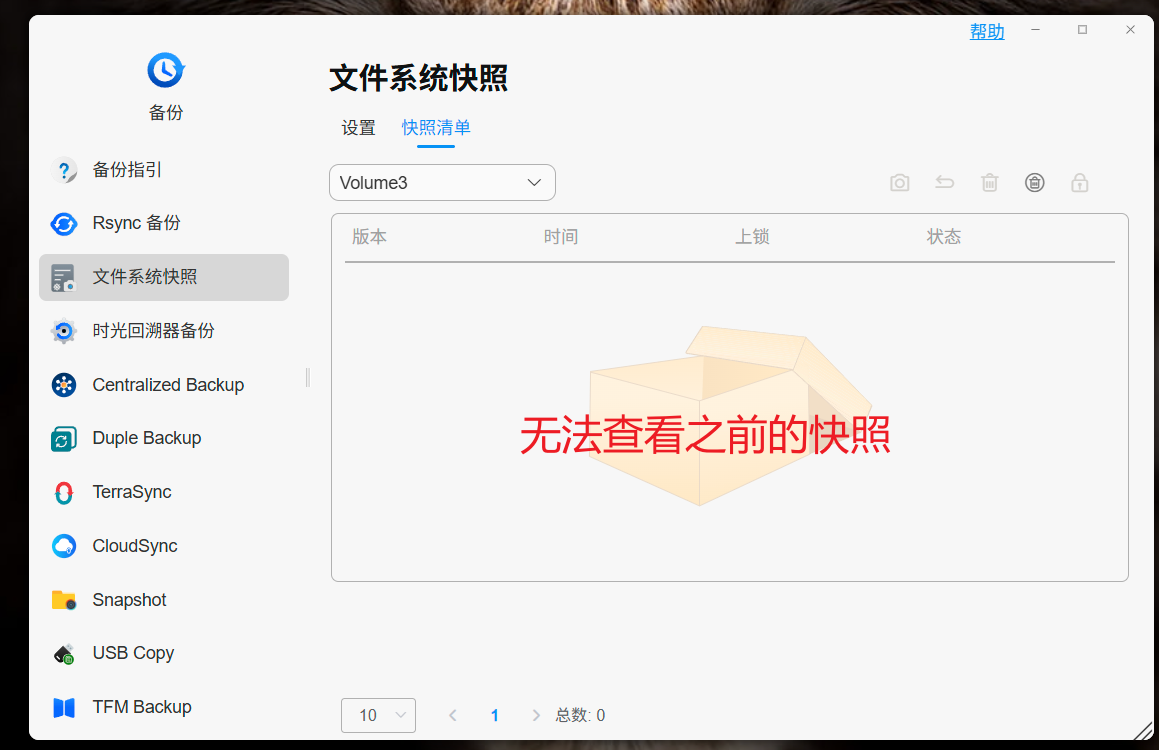Minimize the backup window
The width and height of the screenshot is (1159, 750).
1036,30
